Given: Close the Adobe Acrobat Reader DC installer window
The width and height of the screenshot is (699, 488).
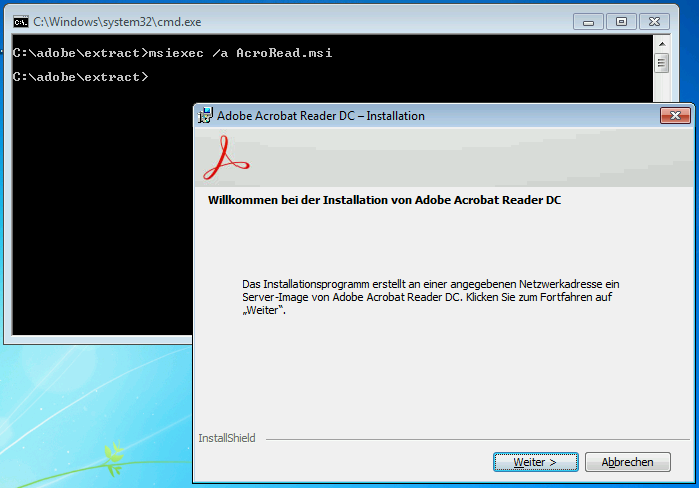Looking at the screenshot, I should (675, 116).
